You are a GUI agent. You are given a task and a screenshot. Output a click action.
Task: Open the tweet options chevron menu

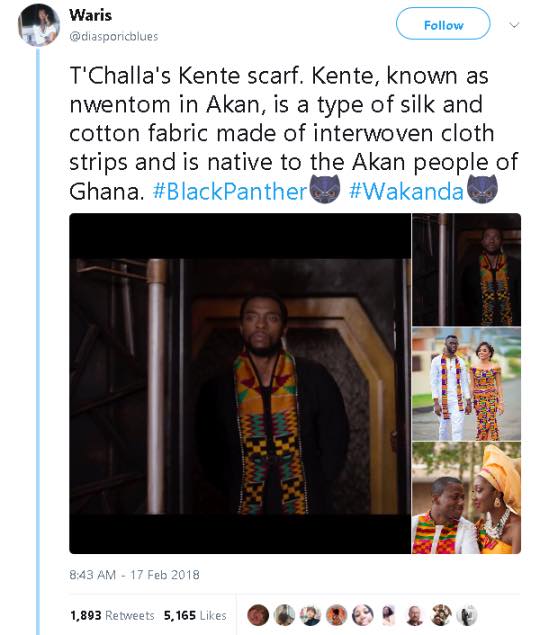click(514, 25)
